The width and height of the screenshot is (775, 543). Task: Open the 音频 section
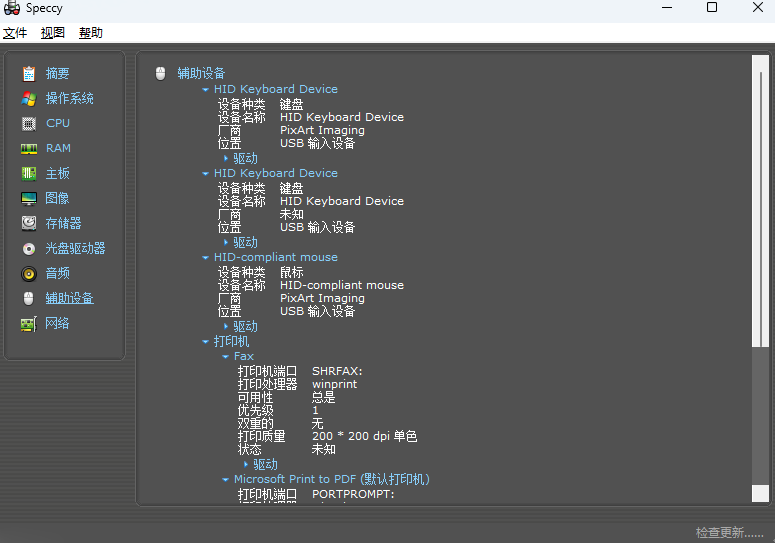point(57,273)
